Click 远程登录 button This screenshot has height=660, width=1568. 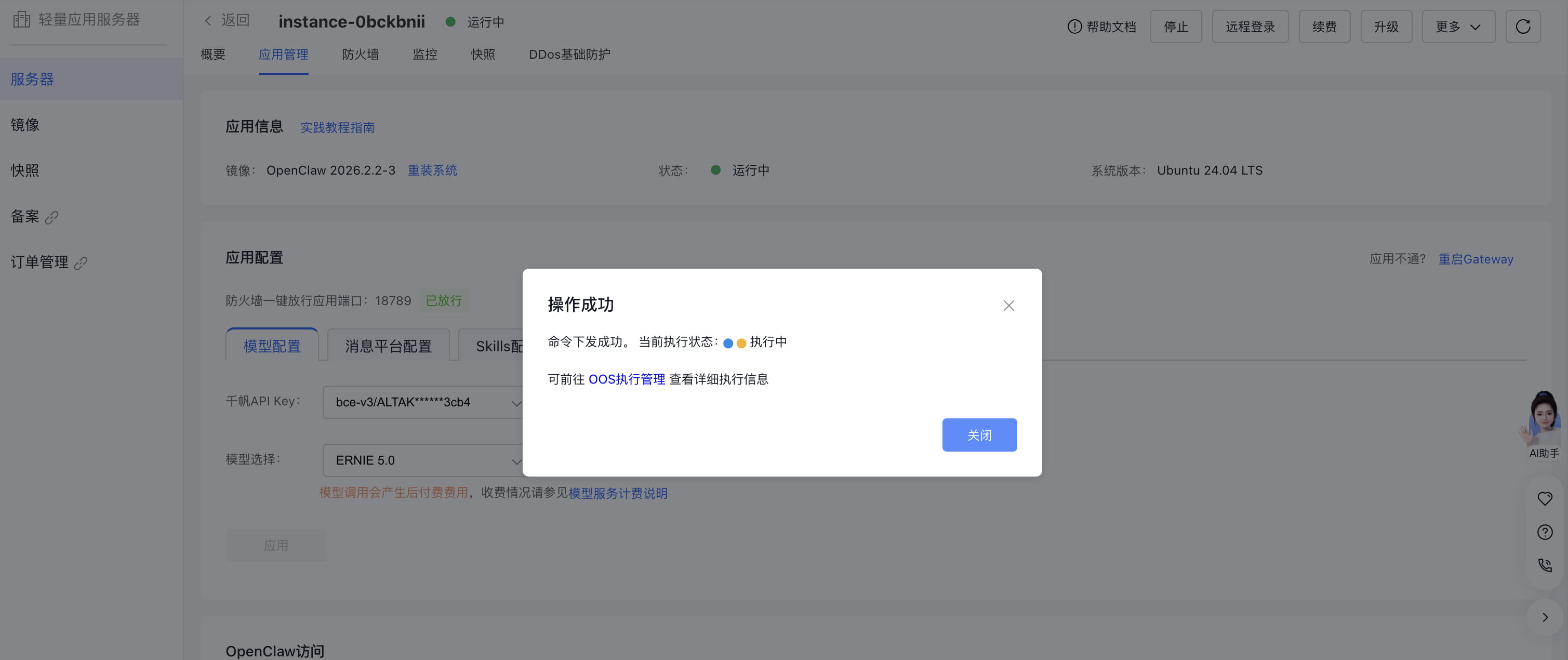coord(1250,27)
